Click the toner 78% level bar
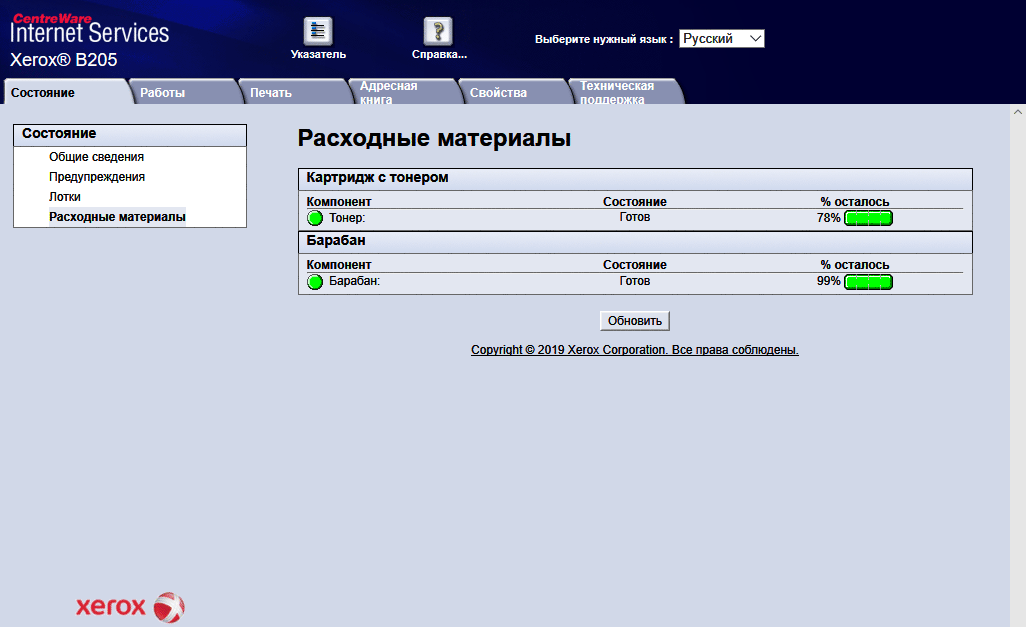This screenshot has height=627, width=1026. [868, 218]
